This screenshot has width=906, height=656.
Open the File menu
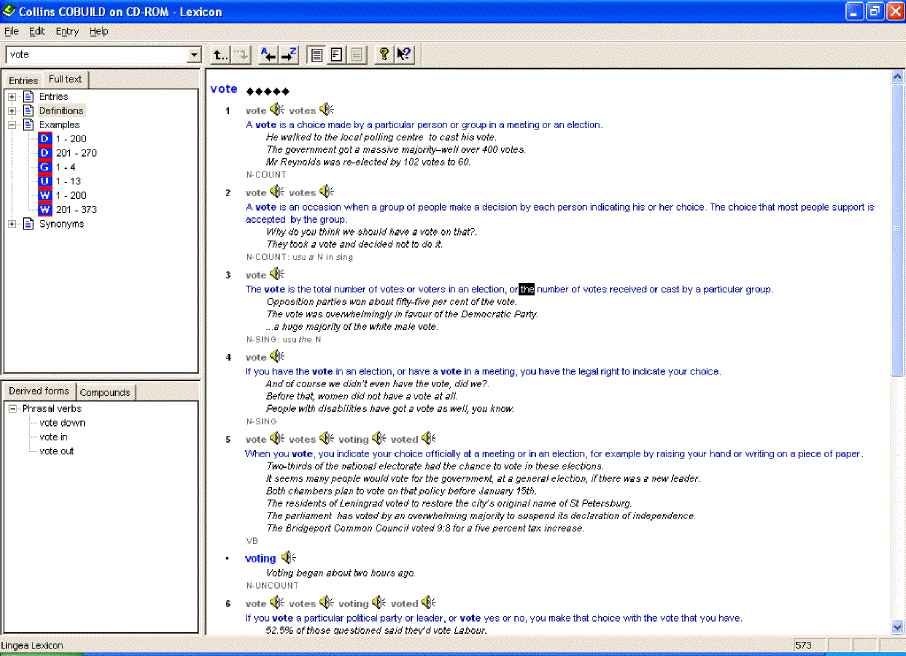click(11, 31)
